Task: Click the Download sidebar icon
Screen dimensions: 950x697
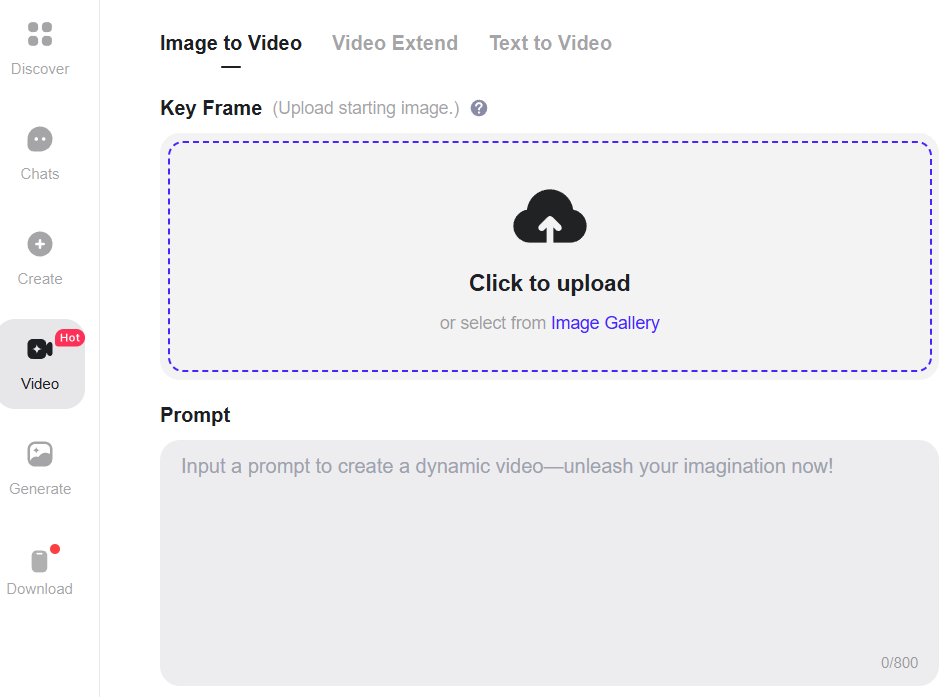Action: 40,561
